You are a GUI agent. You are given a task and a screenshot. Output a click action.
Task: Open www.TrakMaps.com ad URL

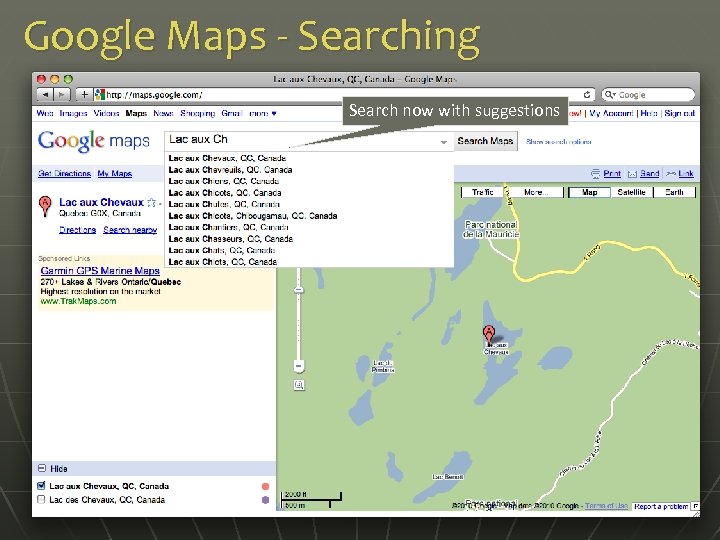tap(78, 301)
